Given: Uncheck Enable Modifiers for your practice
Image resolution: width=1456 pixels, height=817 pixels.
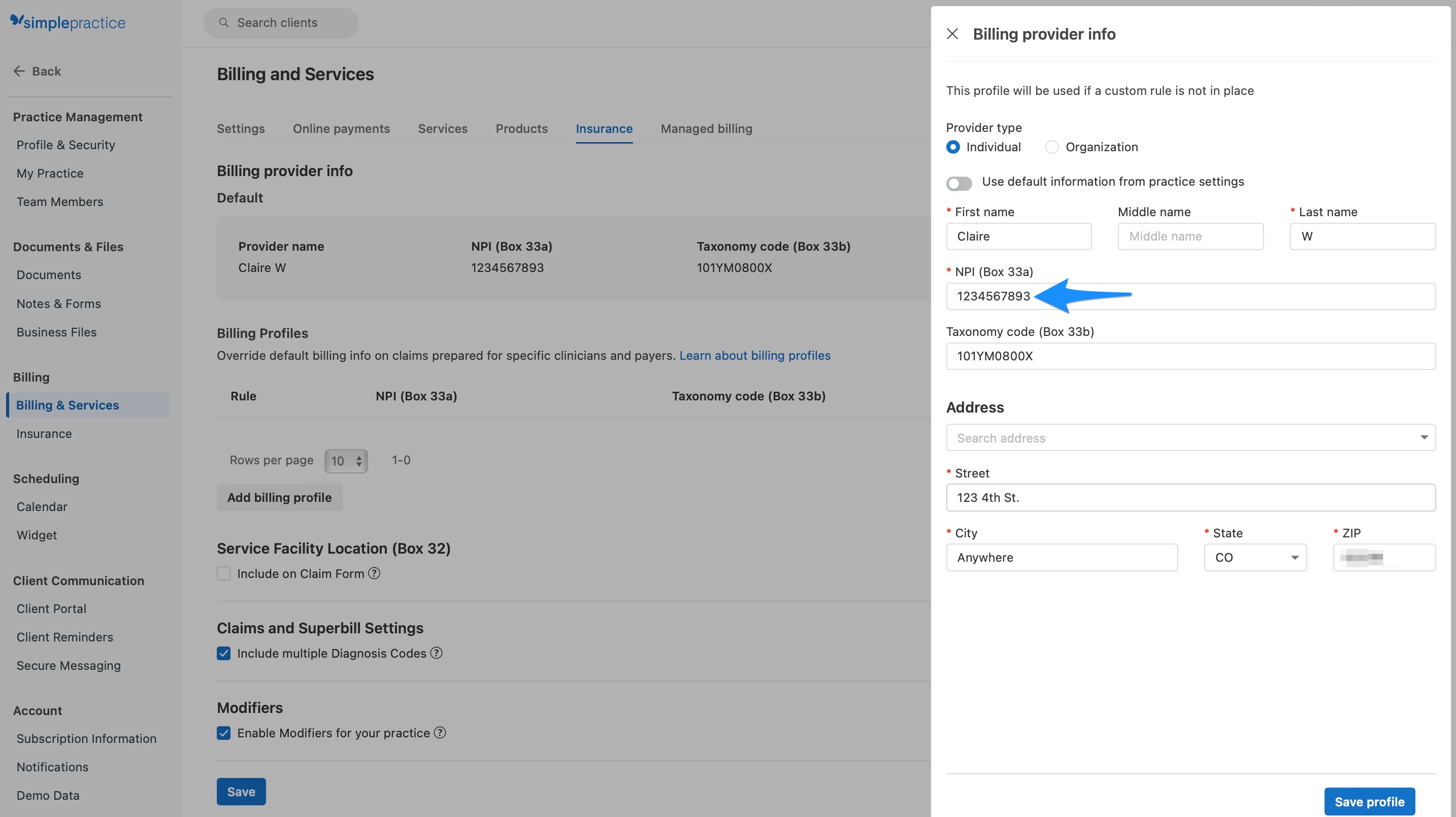Looking at the screenshot, I should 224,733.
